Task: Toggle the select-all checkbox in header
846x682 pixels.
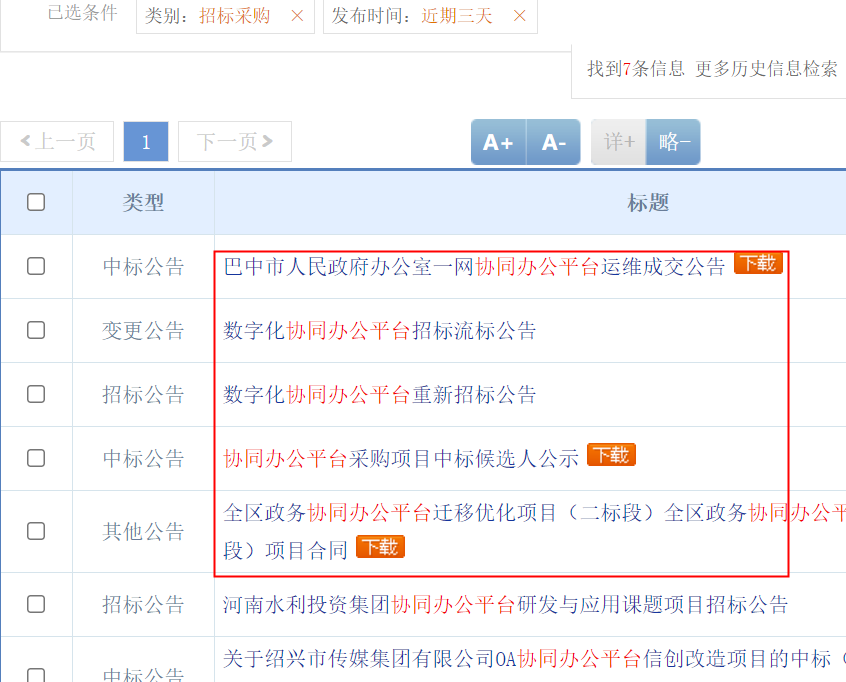Action: coord(36,202)
